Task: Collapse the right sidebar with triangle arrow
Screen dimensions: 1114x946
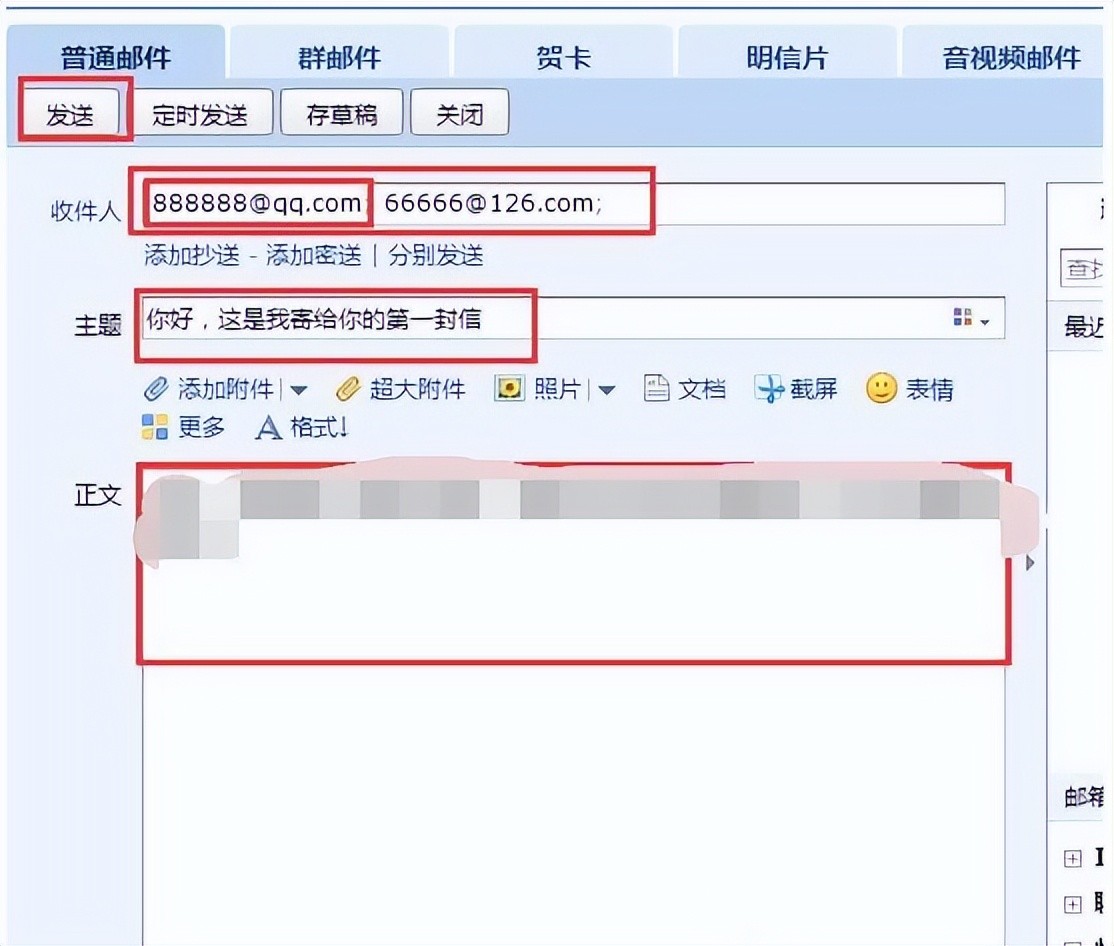Action: (1029, 563)
